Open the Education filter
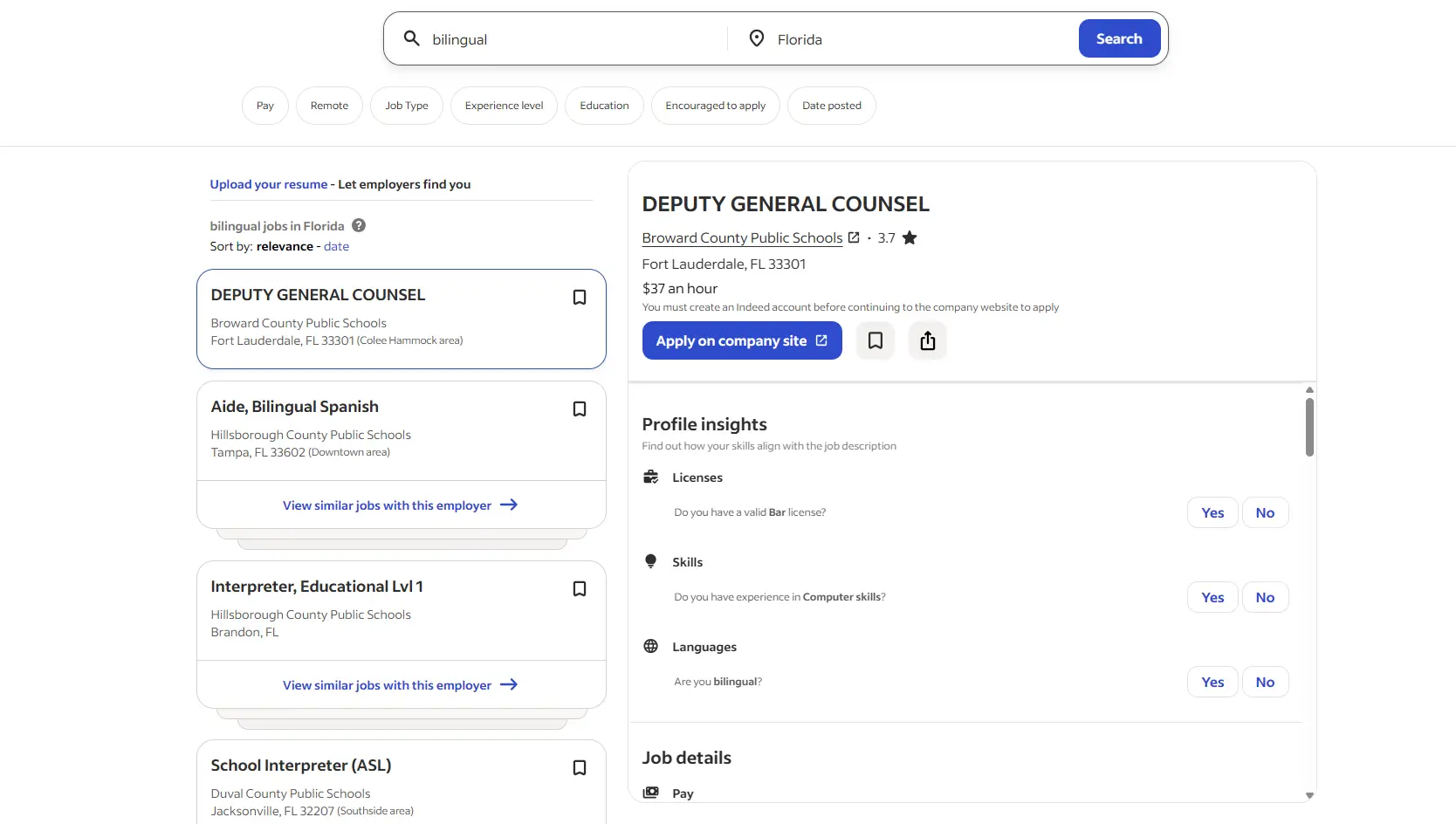 click(x=604, y=106)
